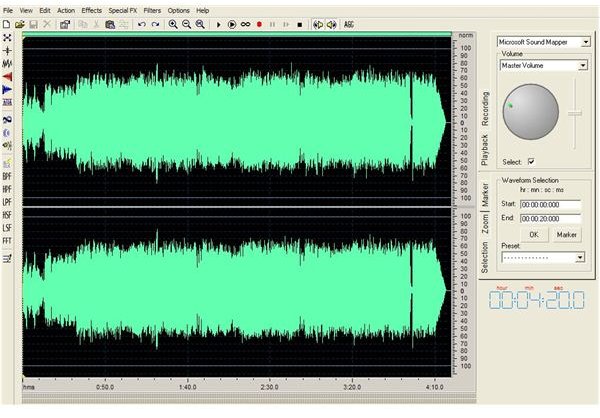Click the first yellow speaker icon

pos(318,24)
